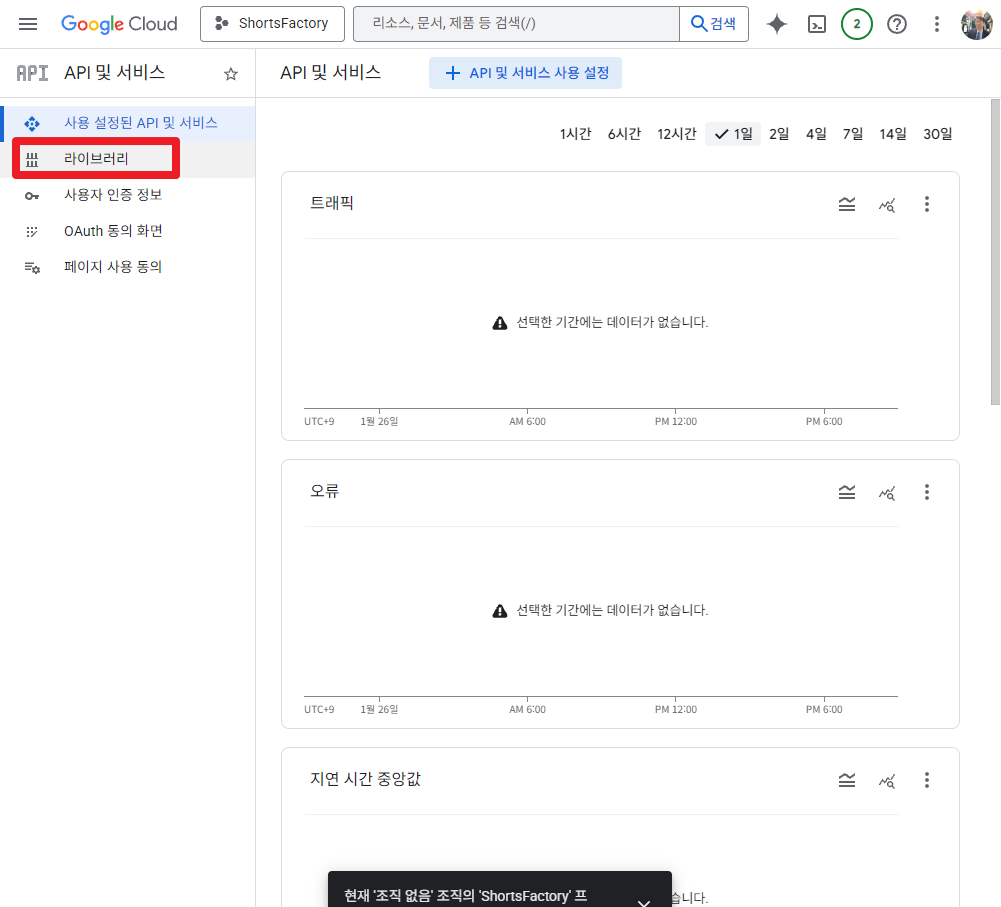Open notifications showing 2 items
Screen dimensions: 1001x907
[856, 23]
